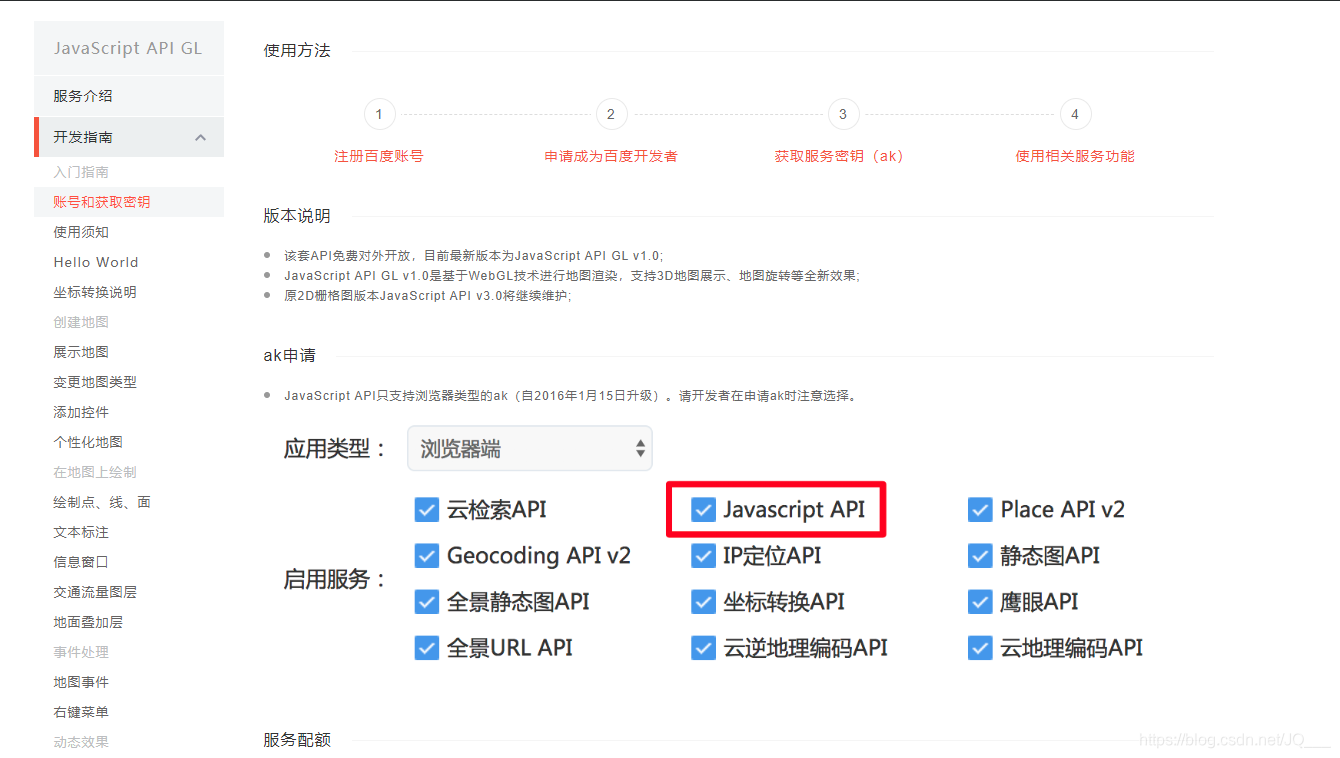Click step 3 circle icon

click(x=843, y=114)
